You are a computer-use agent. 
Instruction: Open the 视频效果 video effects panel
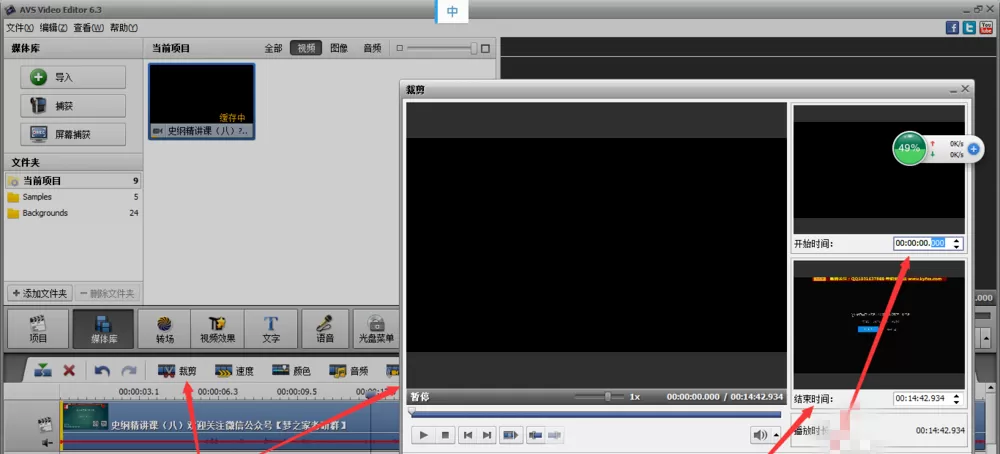[x=217, y=329]
